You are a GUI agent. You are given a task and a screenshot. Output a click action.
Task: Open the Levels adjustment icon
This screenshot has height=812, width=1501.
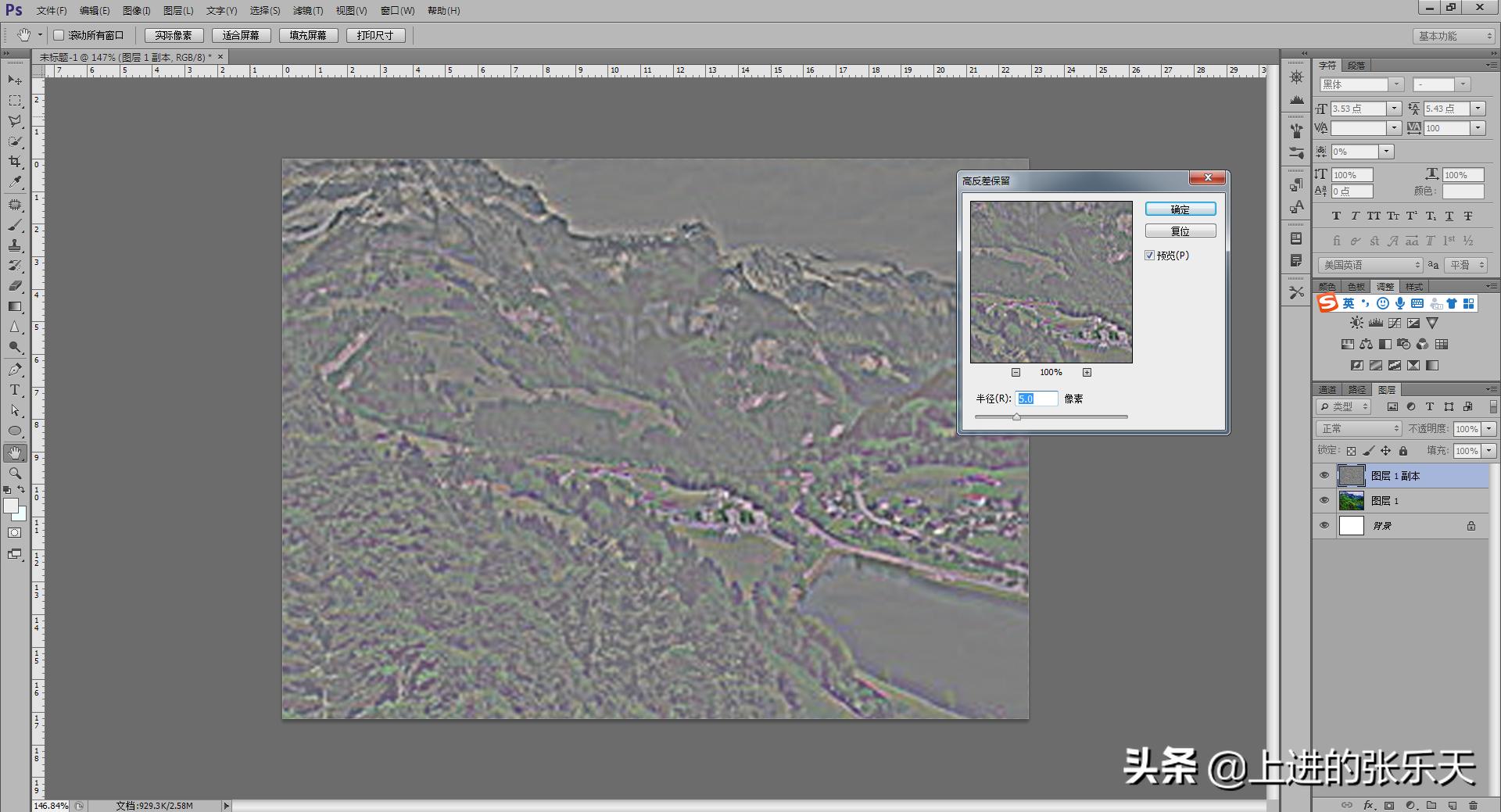tap(1375, 323)
